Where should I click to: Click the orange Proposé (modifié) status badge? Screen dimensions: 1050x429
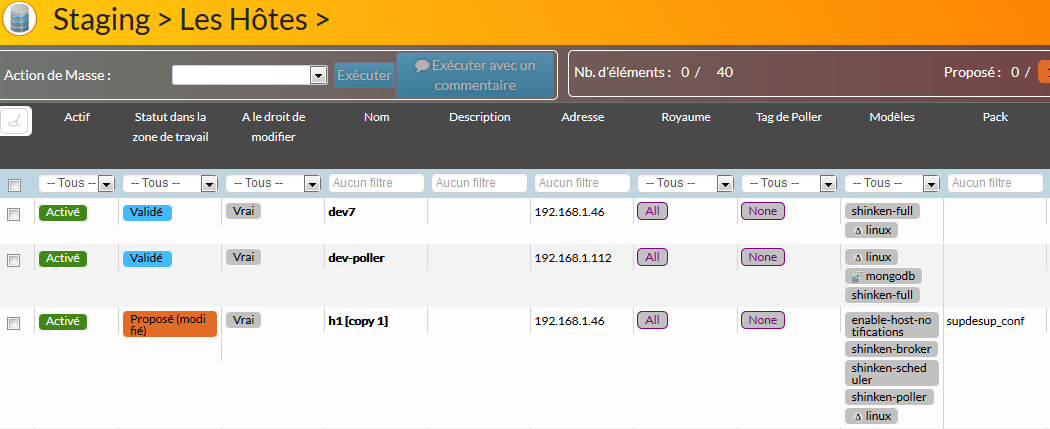(x=170, y=324)
